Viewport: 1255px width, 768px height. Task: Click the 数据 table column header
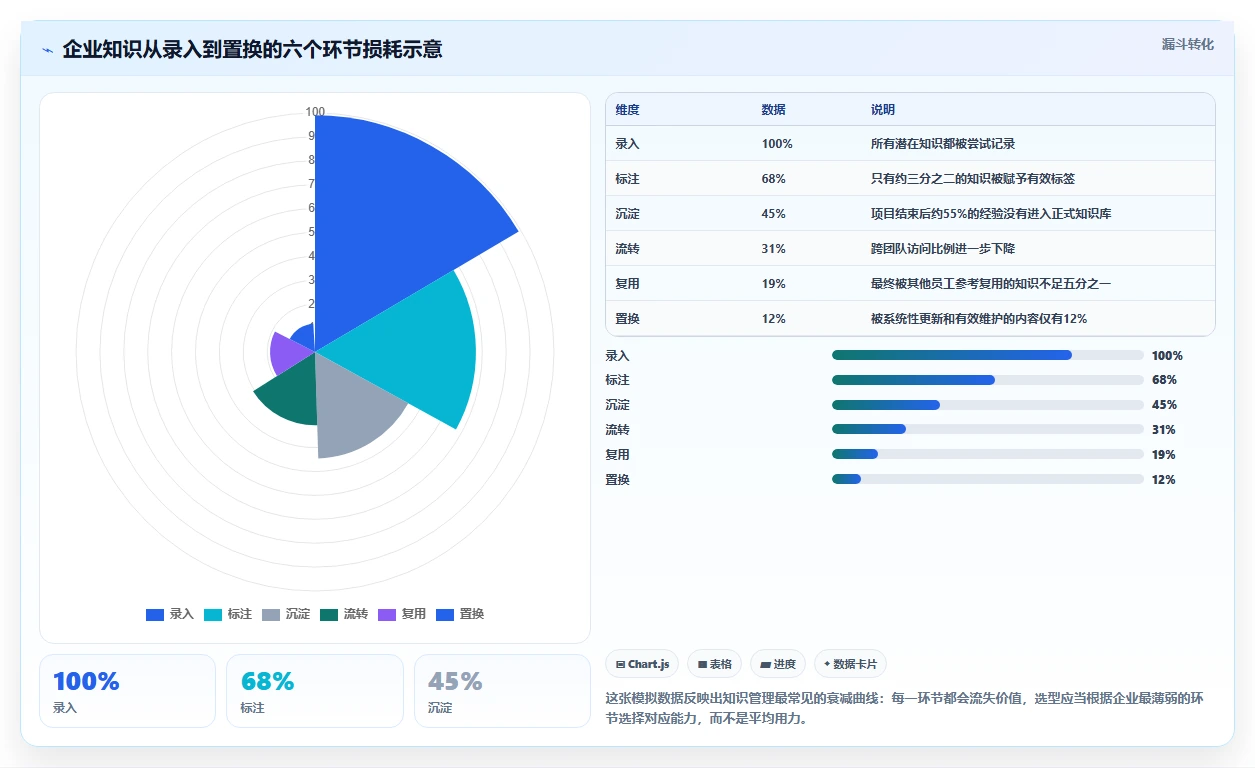tap(773, 109)
